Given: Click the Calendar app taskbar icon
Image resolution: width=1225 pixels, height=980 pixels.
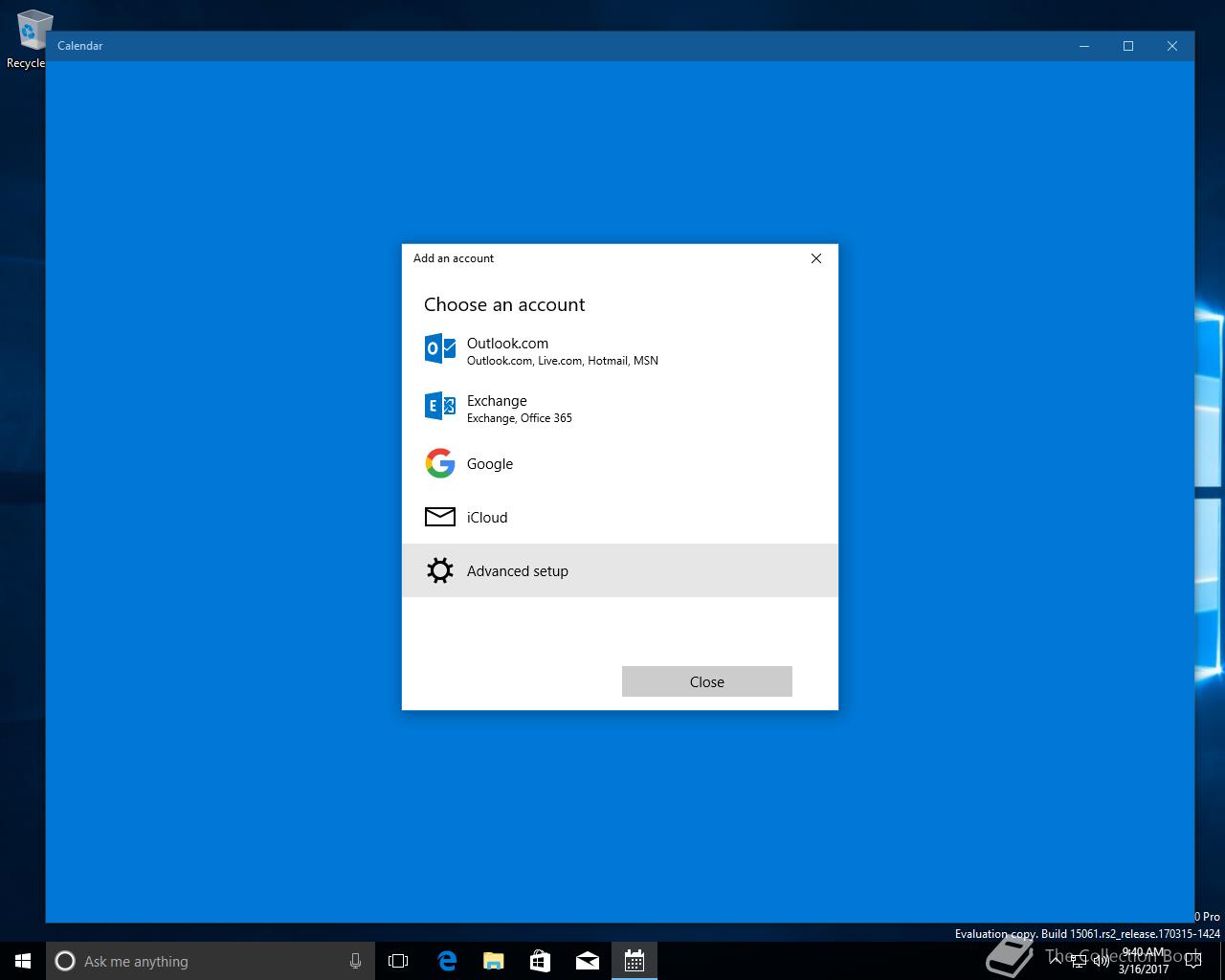Looking at the screenshot, I should (634, 961).
